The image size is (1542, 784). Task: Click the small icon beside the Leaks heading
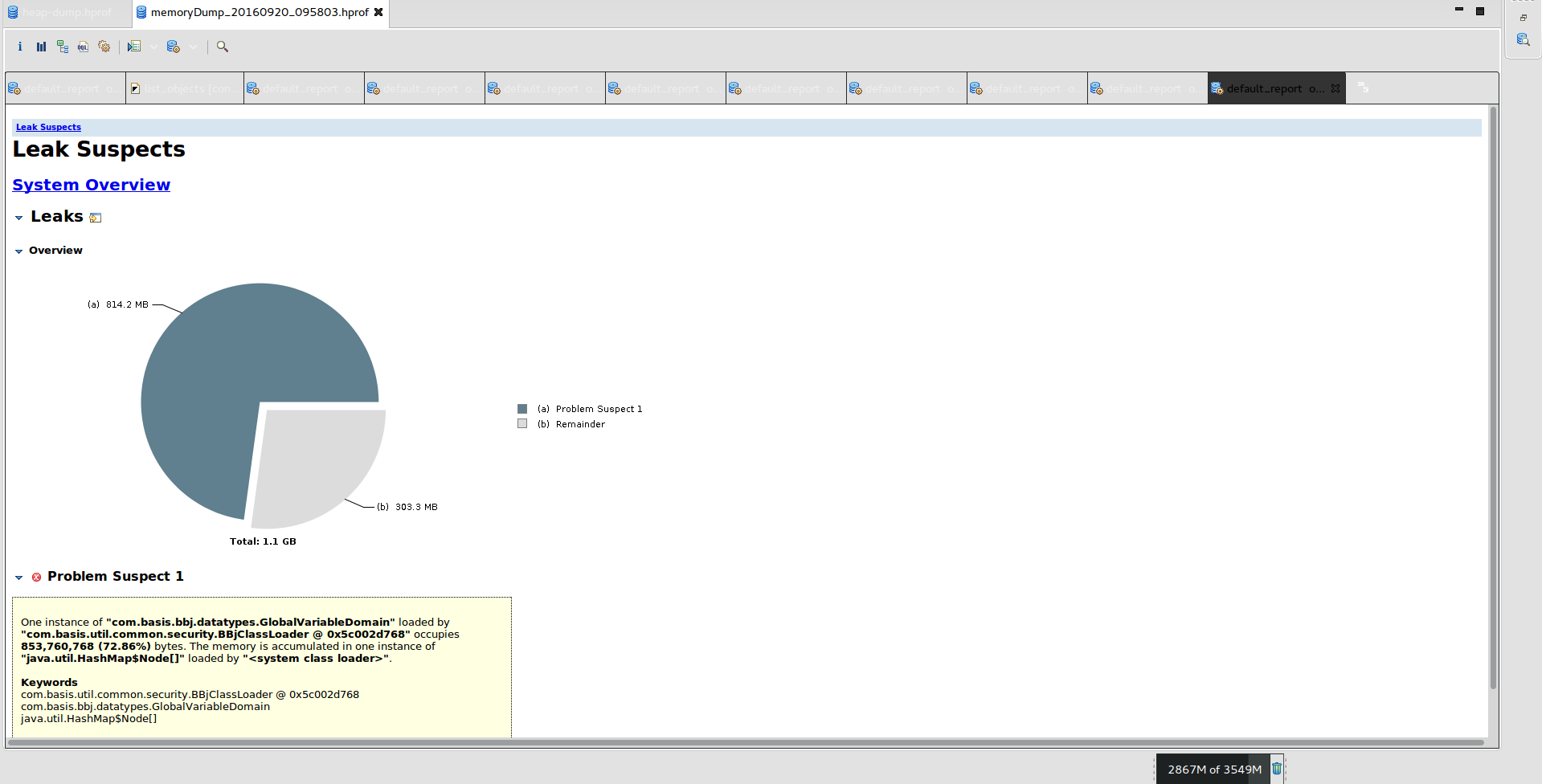(x=96, y=218)
